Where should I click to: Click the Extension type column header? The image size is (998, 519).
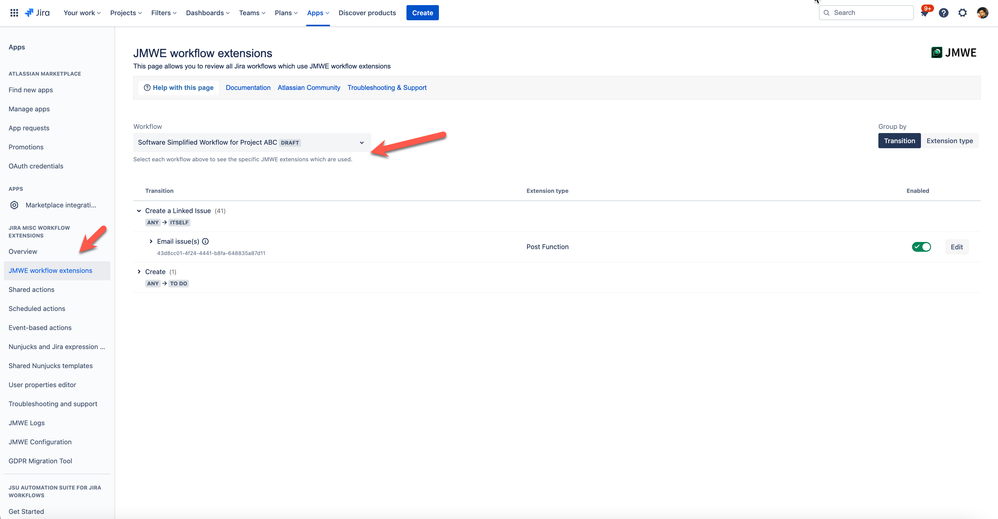(547, 191)
